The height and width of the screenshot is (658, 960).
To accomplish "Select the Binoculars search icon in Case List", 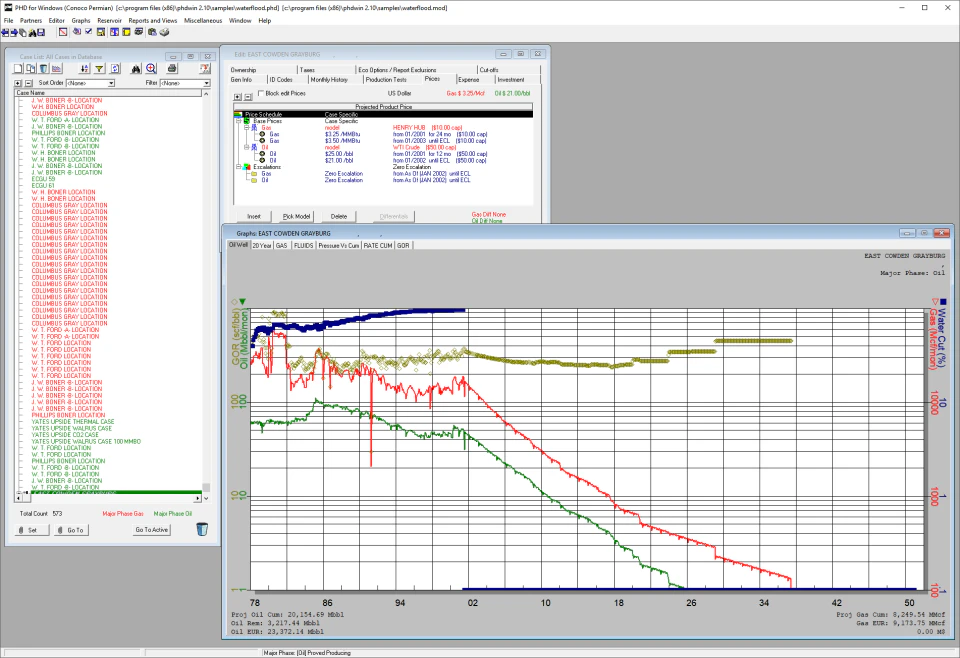I will click(x=136, y=68).
